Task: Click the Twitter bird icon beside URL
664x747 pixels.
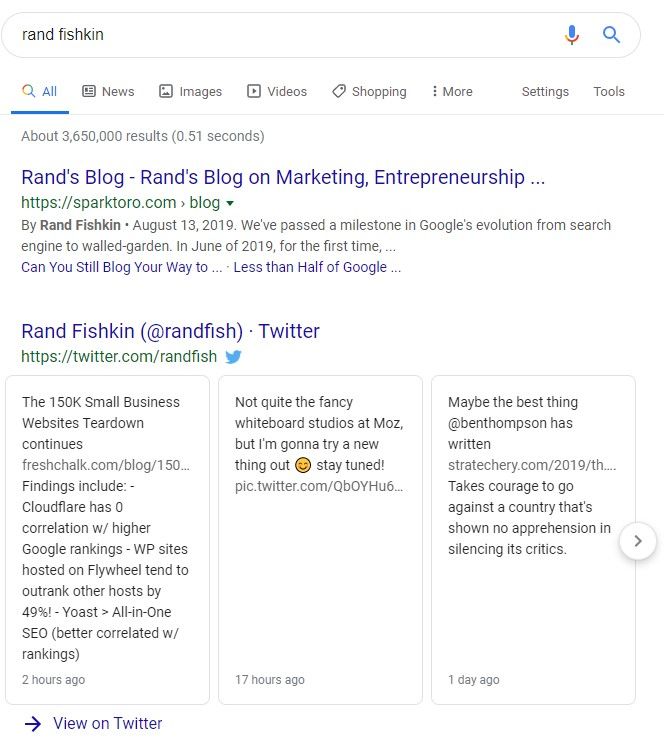Action: tap(233, 356)
